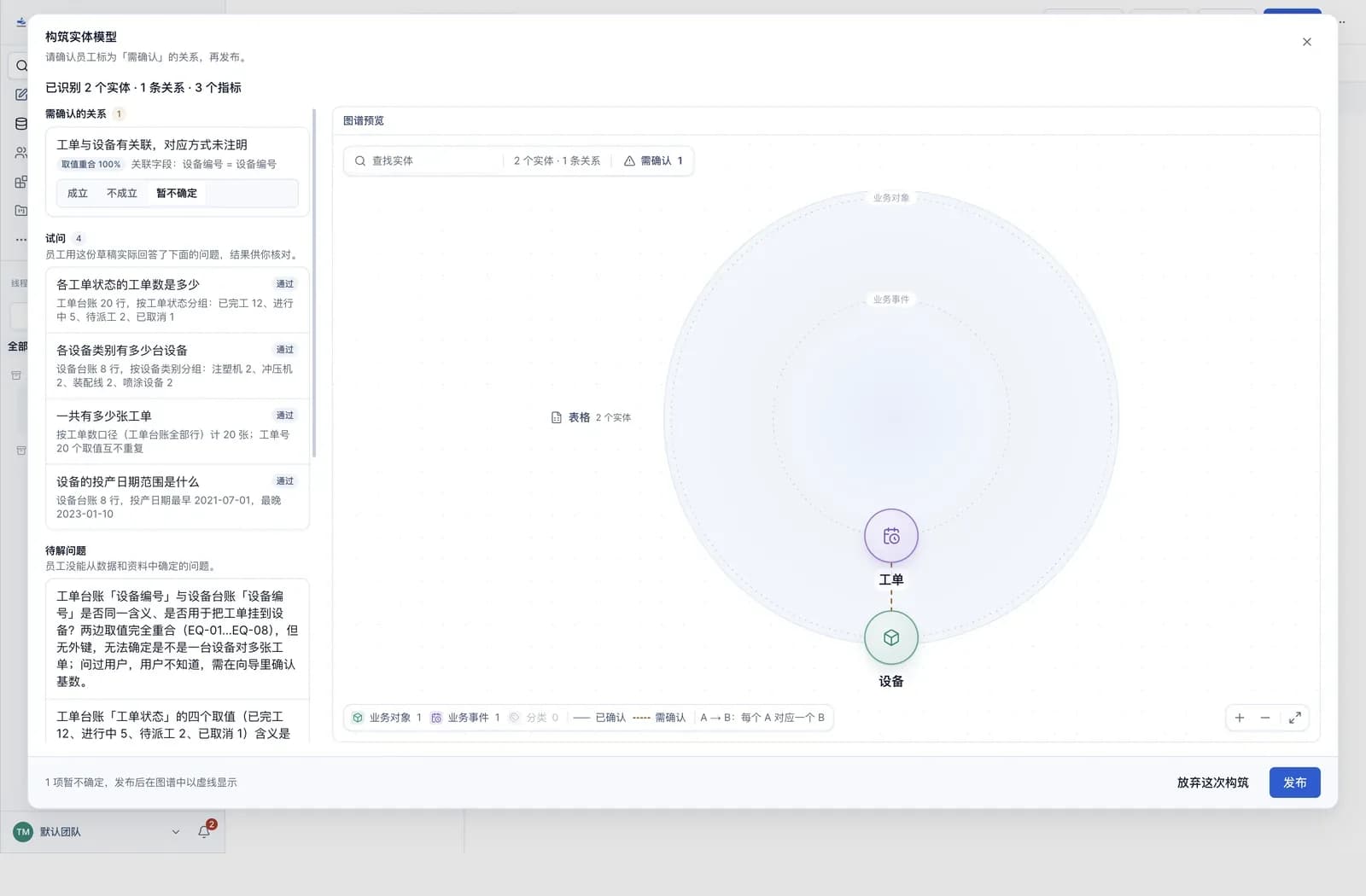Click the 表格 document icon in graph

click(557, 417)
